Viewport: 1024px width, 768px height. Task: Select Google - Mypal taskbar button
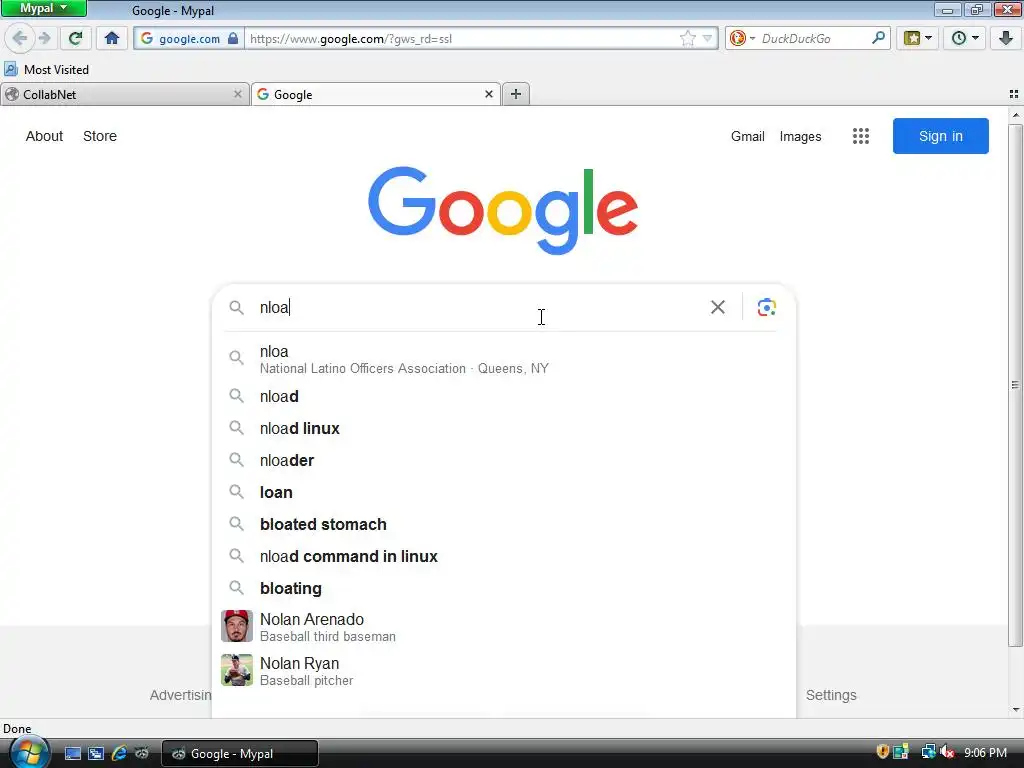(x=240, y=754)
